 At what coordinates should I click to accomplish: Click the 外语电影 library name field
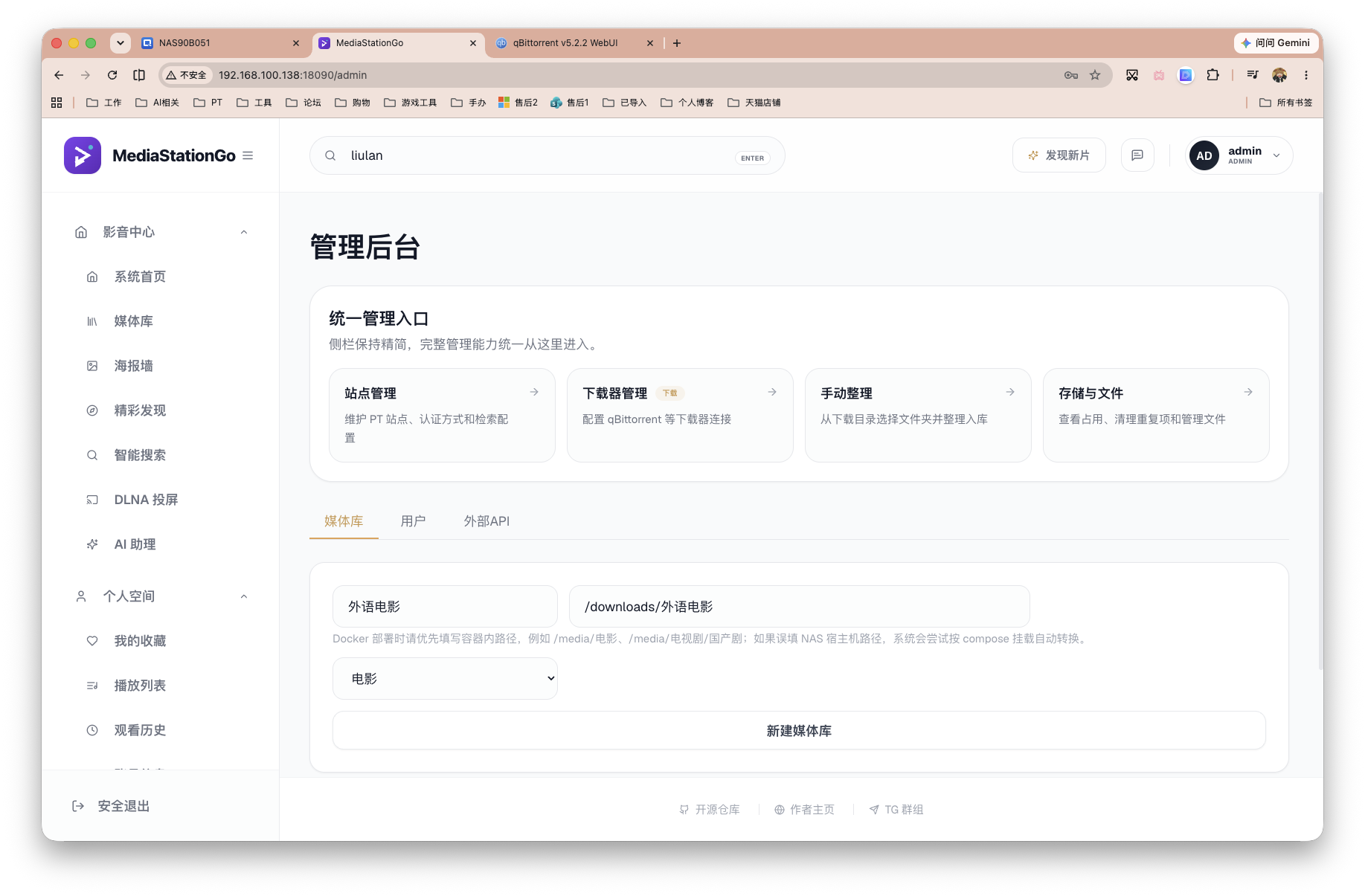tap(445, 607)
